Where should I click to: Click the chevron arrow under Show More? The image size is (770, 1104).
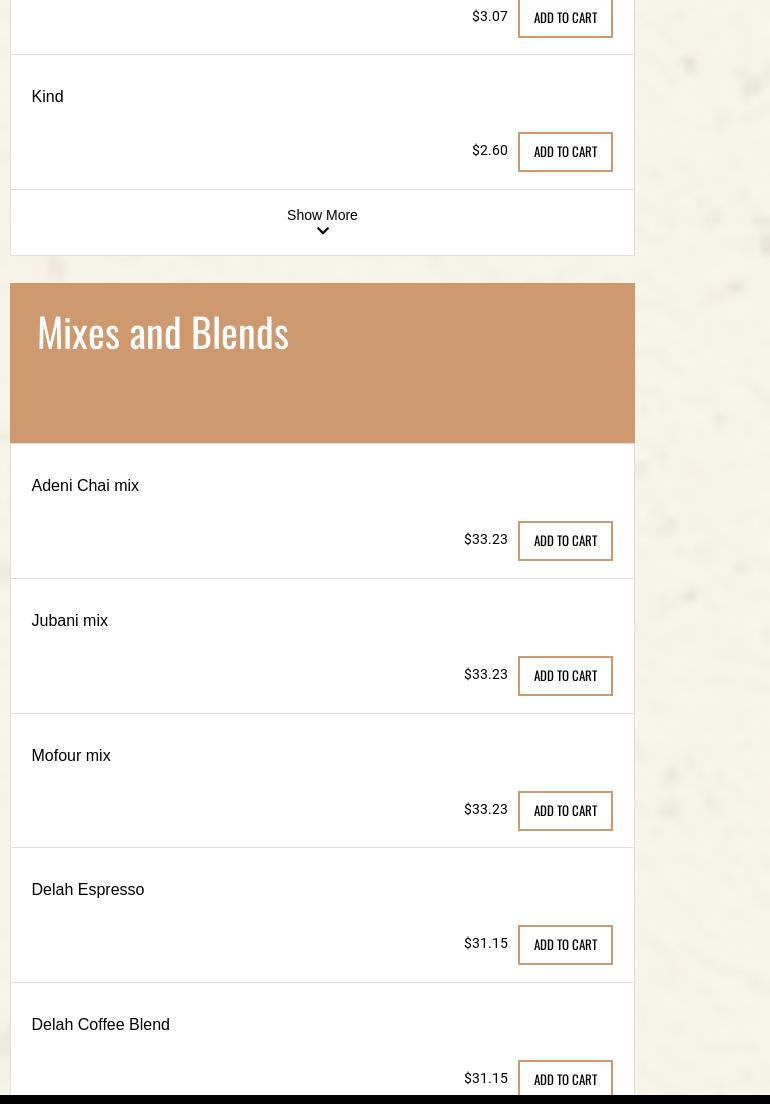click(322, 231)
